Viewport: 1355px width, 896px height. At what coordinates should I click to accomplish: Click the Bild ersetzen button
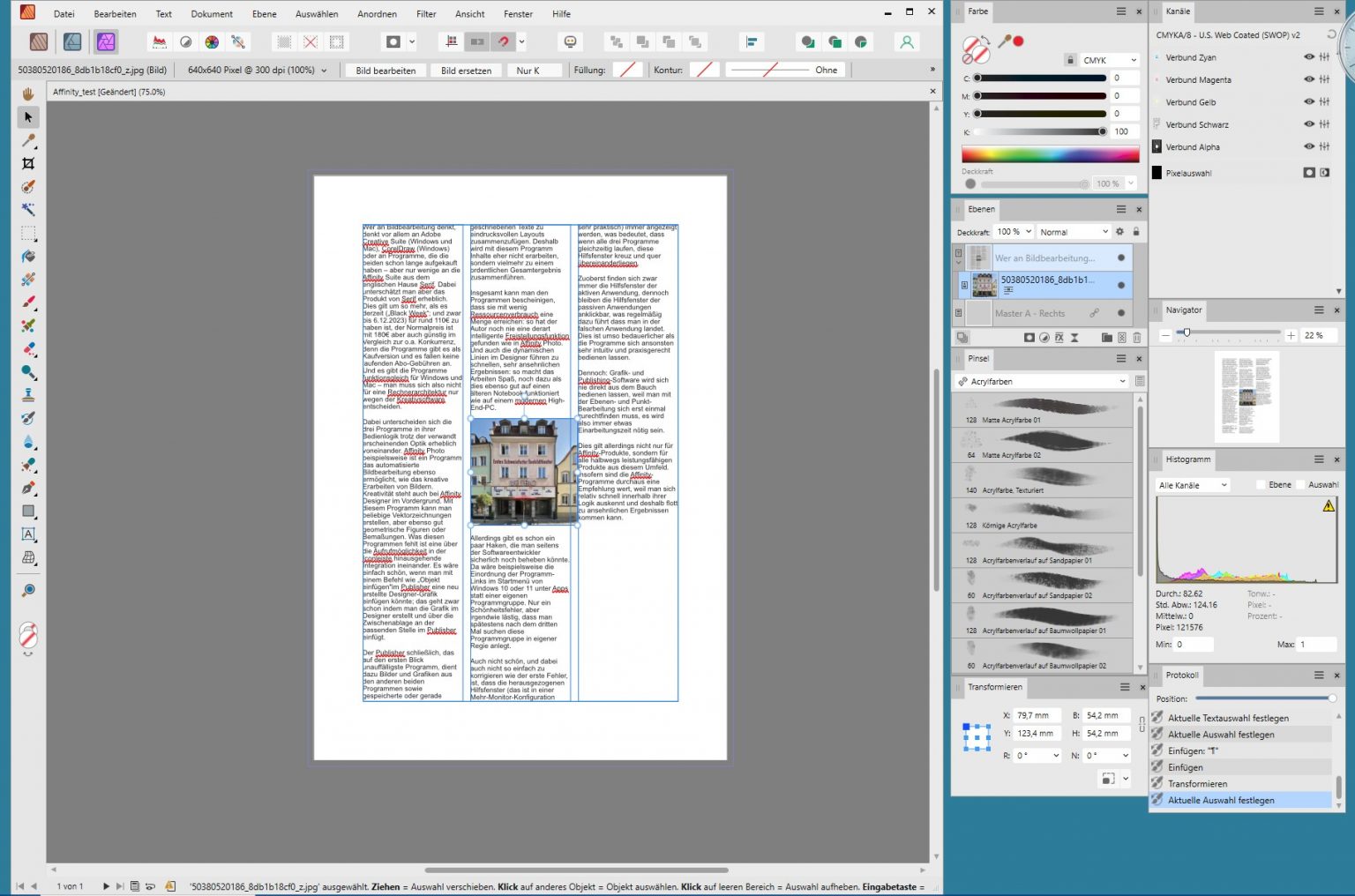point(466,71)
